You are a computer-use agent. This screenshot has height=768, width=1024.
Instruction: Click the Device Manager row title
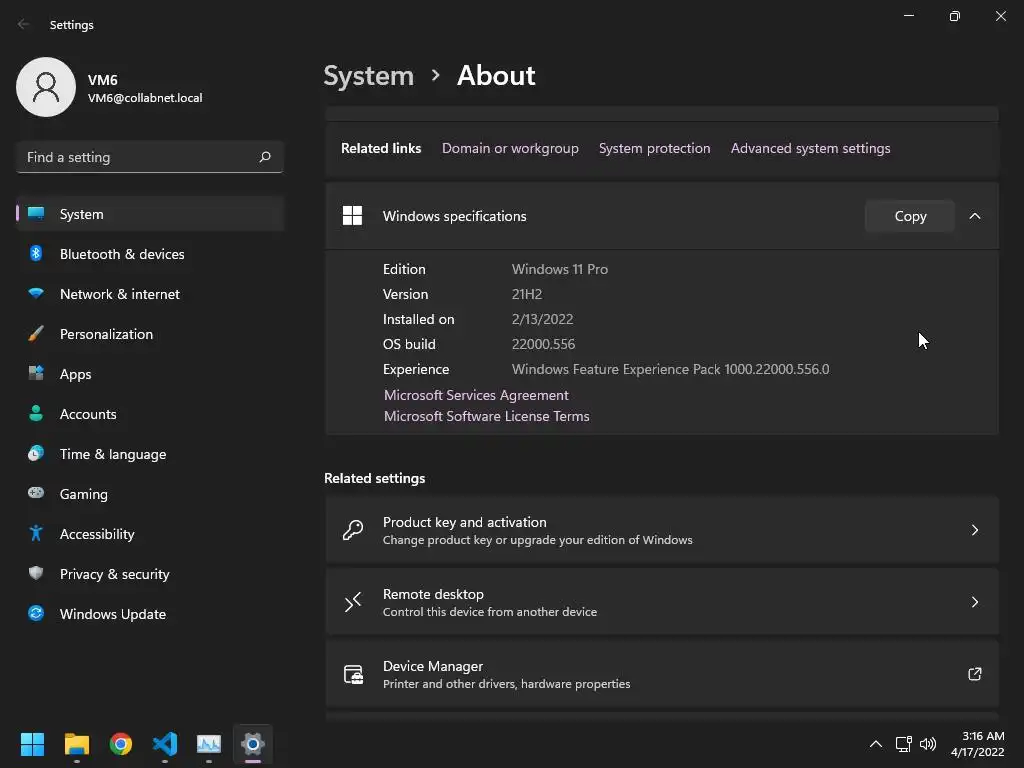tap(433, 666)
